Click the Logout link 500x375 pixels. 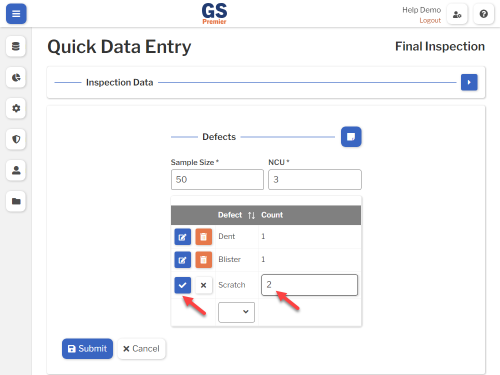click(x=430, y=20)
